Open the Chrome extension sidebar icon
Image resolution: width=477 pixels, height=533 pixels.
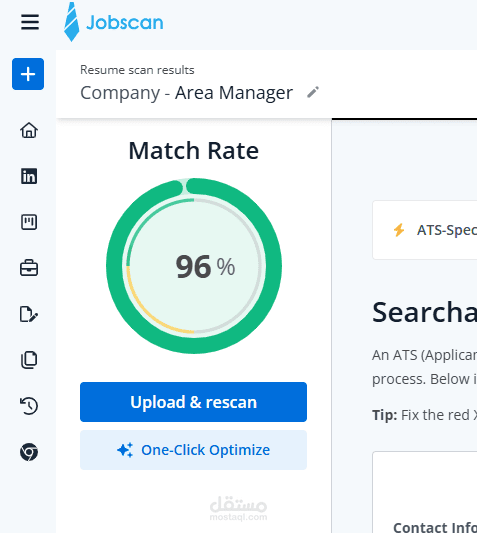(x=29, y=452)
